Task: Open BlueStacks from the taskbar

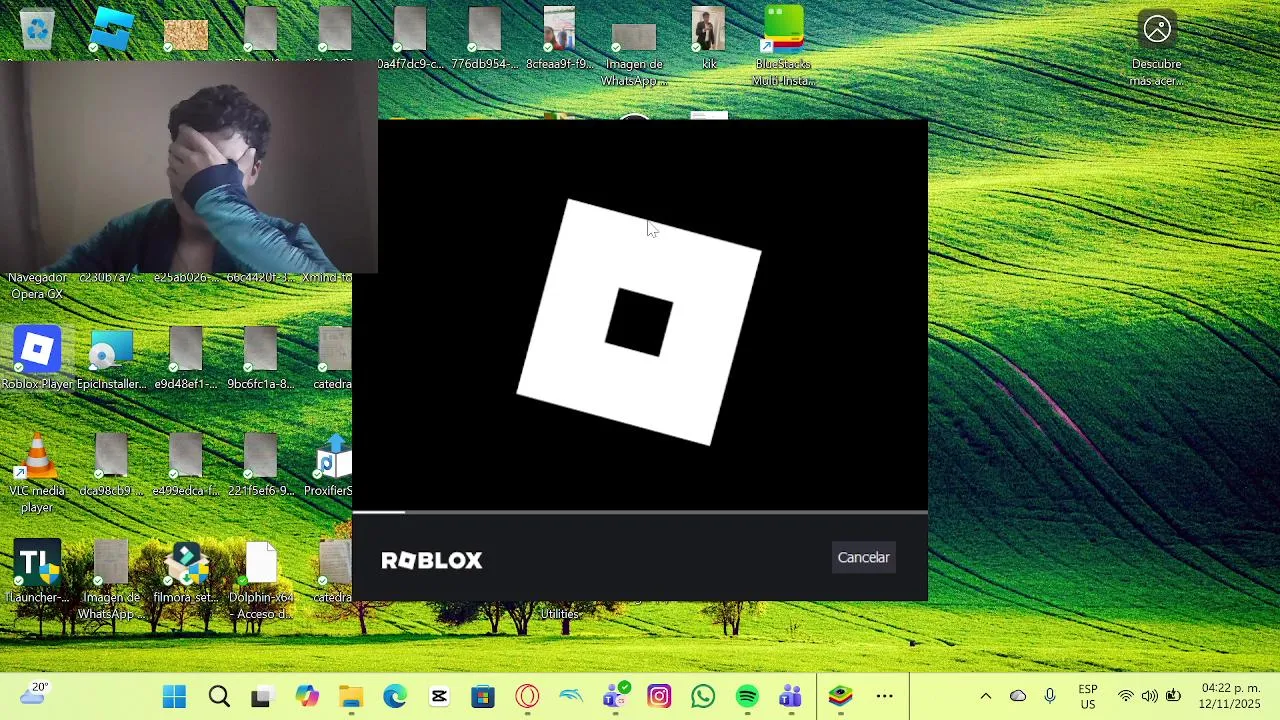Action: tap(840, 696)
